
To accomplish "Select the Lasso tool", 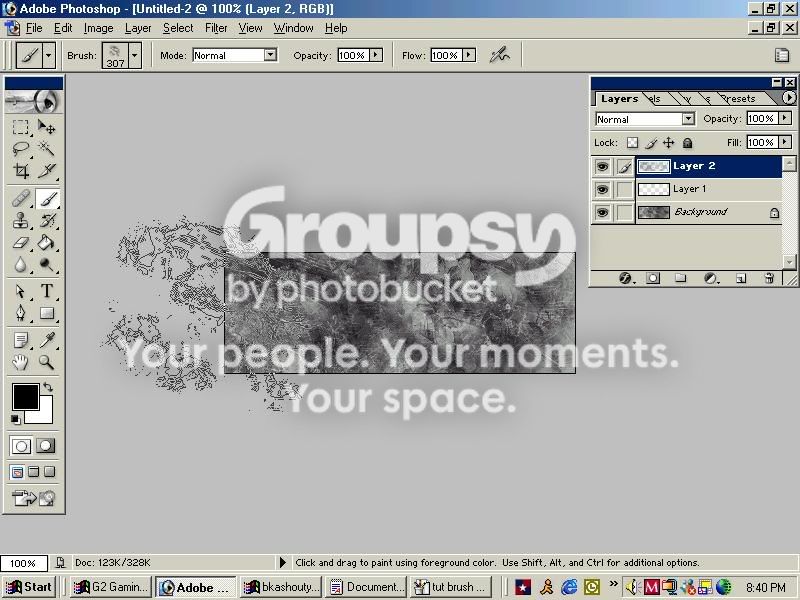I will click(20, 148).
